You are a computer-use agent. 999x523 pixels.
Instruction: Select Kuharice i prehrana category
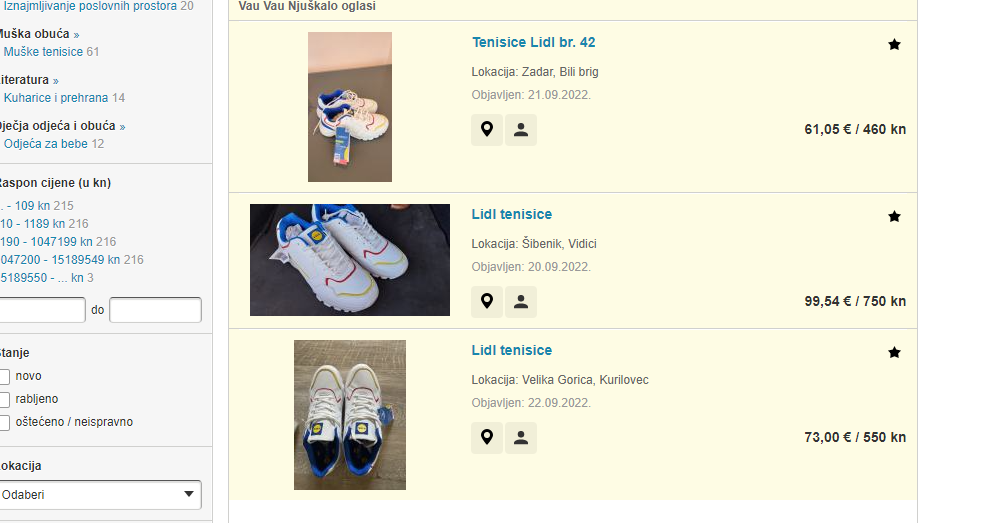(56, 98)
